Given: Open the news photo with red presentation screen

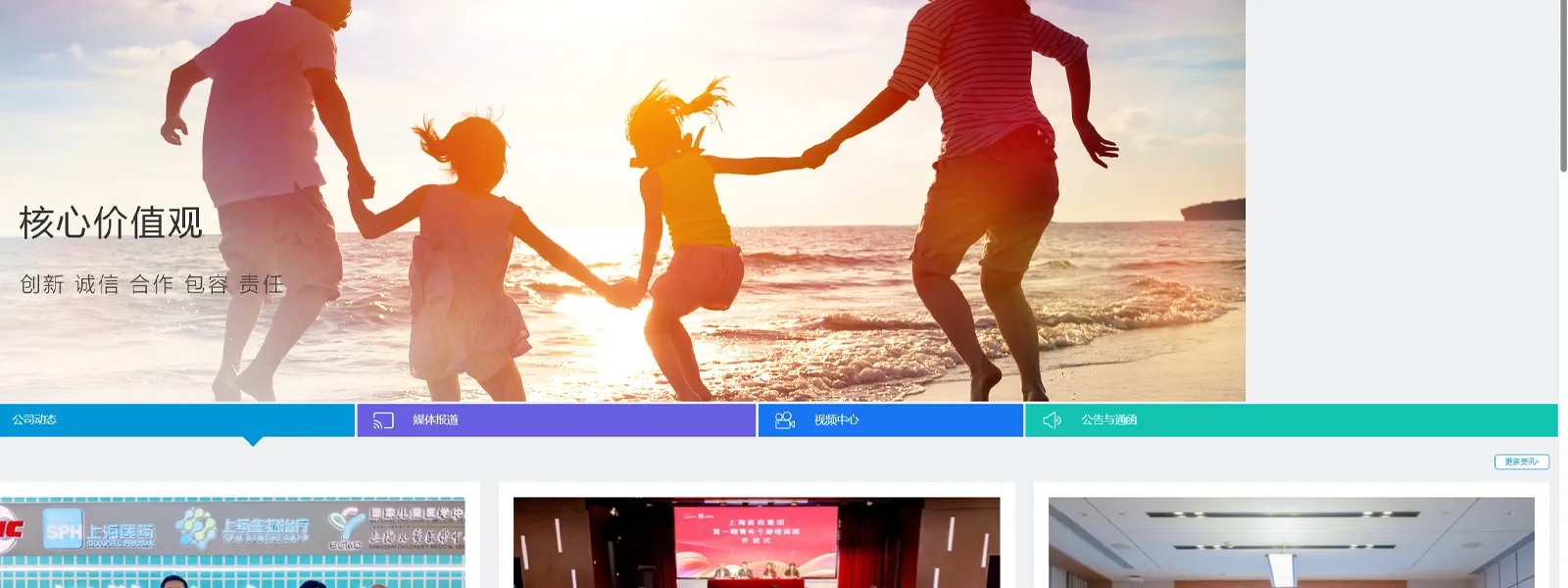Looking at the screenshot, I should click(757, 542).
